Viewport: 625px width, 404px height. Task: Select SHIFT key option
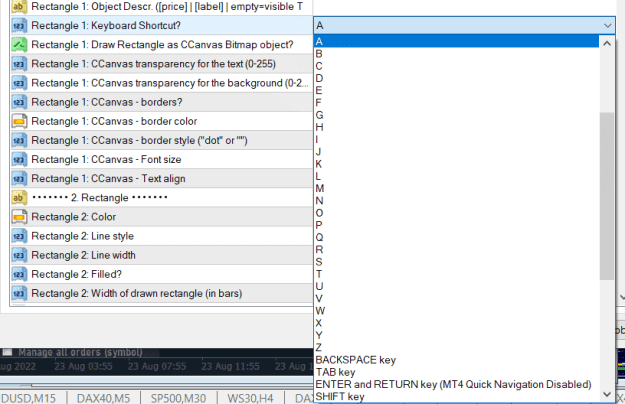[x=456, y=397]
